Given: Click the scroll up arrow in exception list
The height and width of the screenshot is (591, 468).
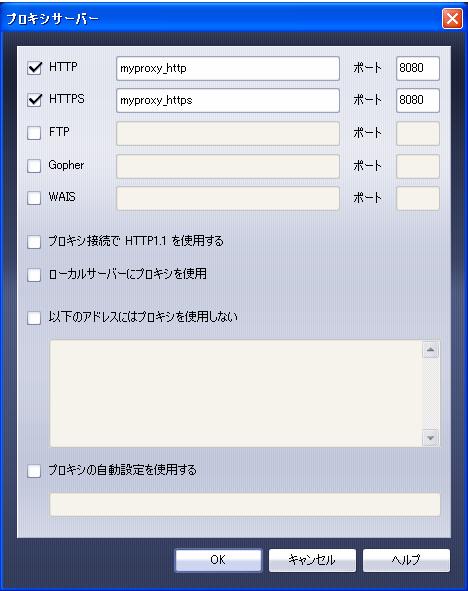Looking at the screenshot, I should tap(431, 350).
